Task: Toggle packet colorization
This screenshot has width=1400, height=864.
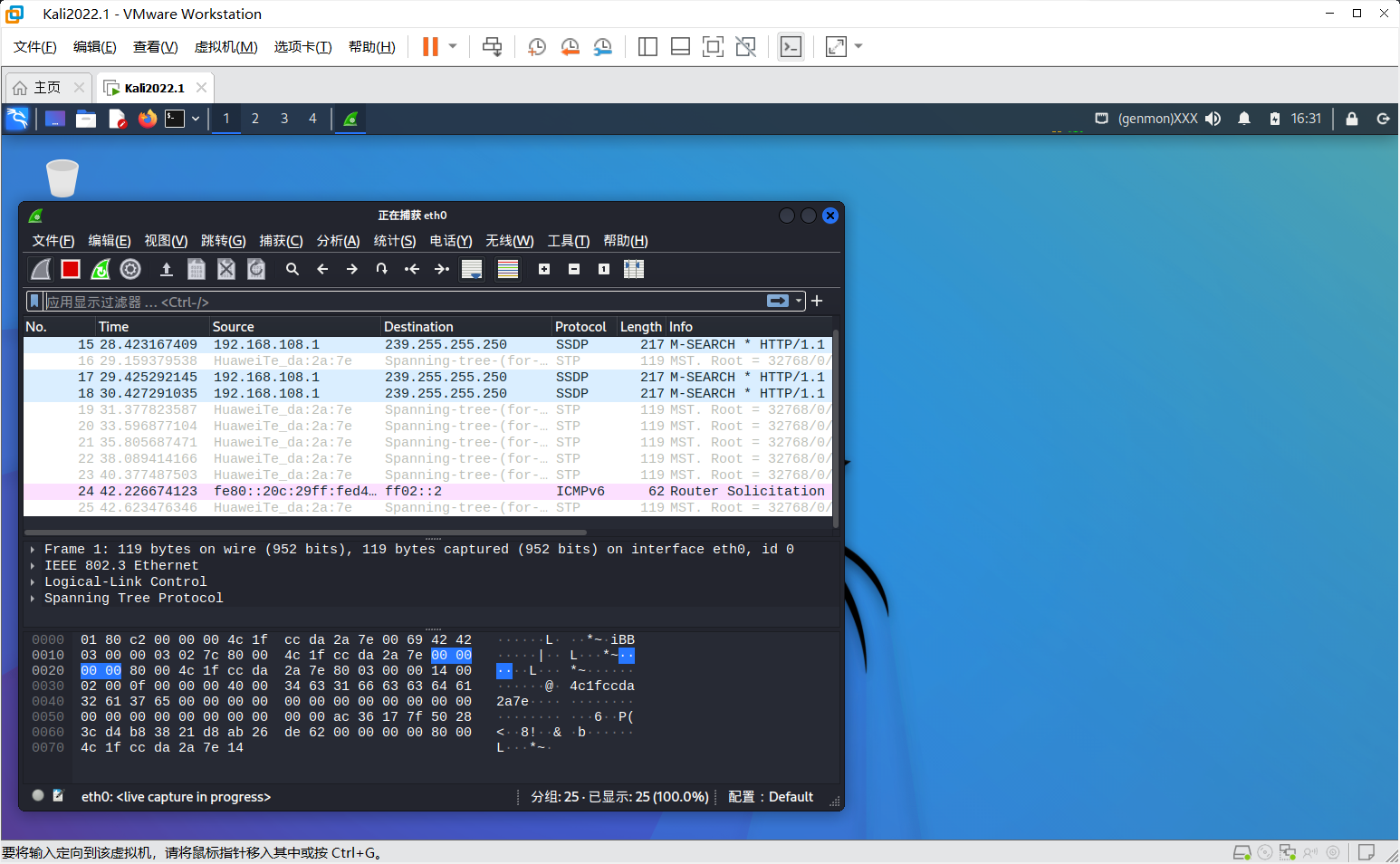Action: point(507,269)
